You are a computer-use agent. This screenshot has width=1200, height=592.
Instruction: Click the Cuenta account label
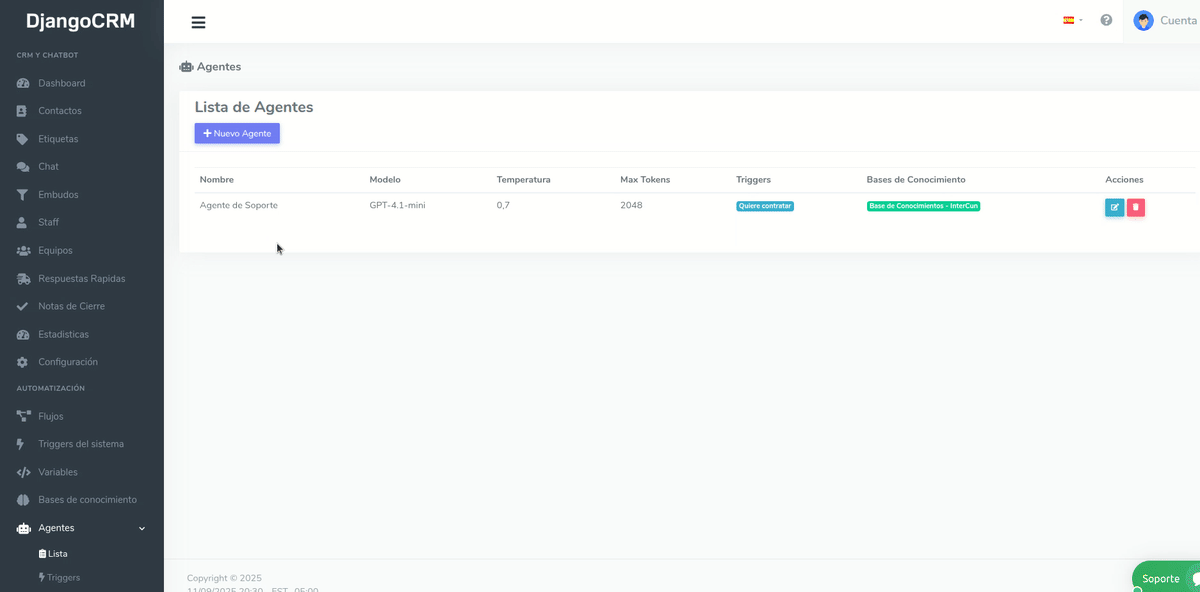(1178, 20)
